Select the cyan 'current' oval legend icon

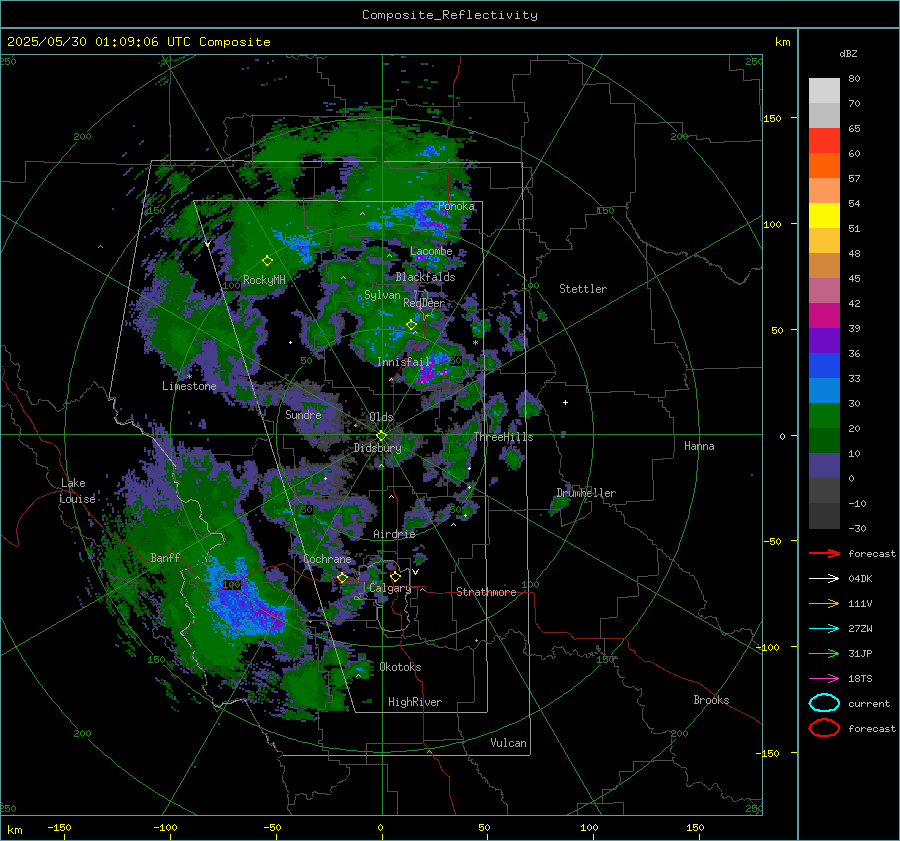tap(824, 703)
